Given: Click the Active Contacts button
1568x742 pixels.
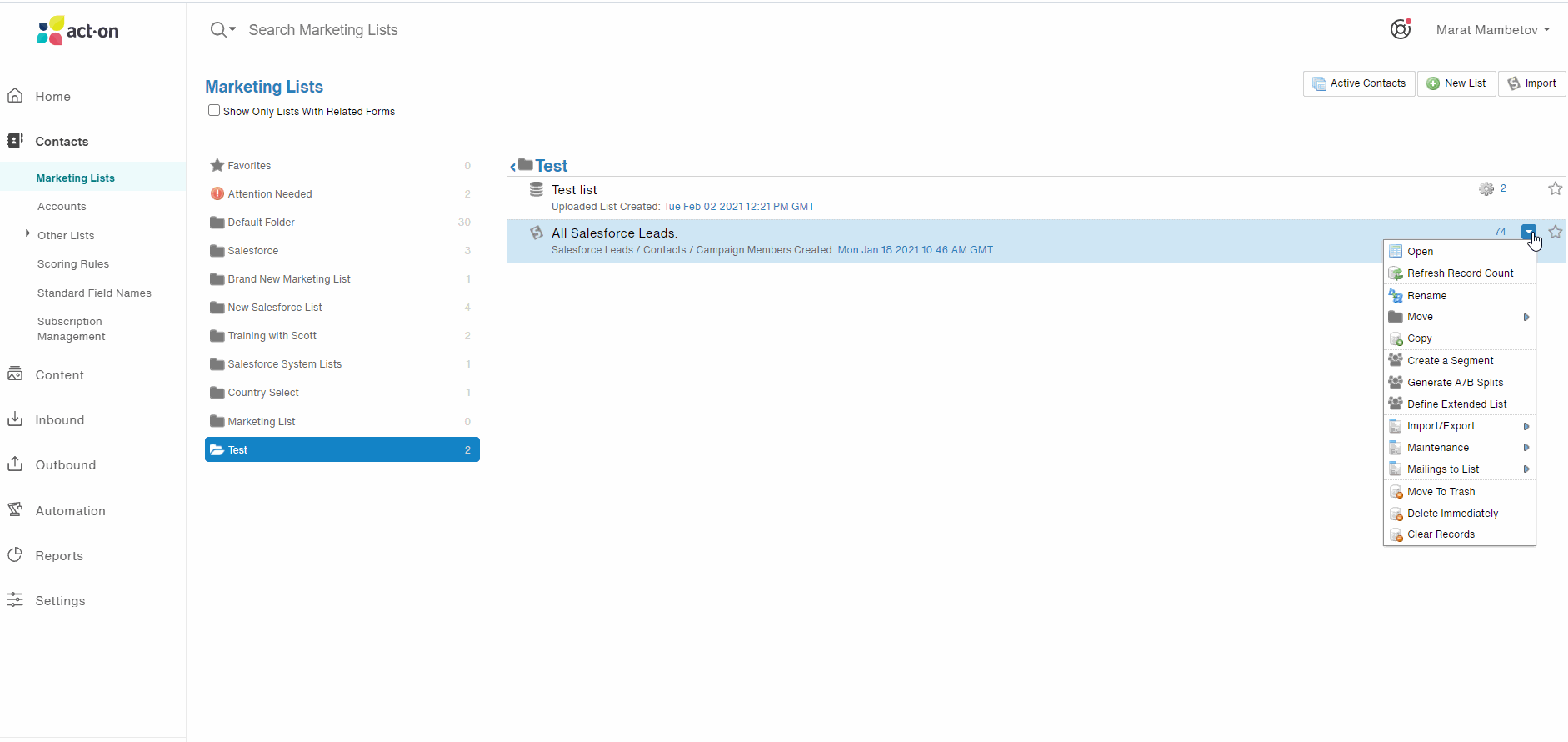Looking at the screenshot, I should tap(1359, 83).
